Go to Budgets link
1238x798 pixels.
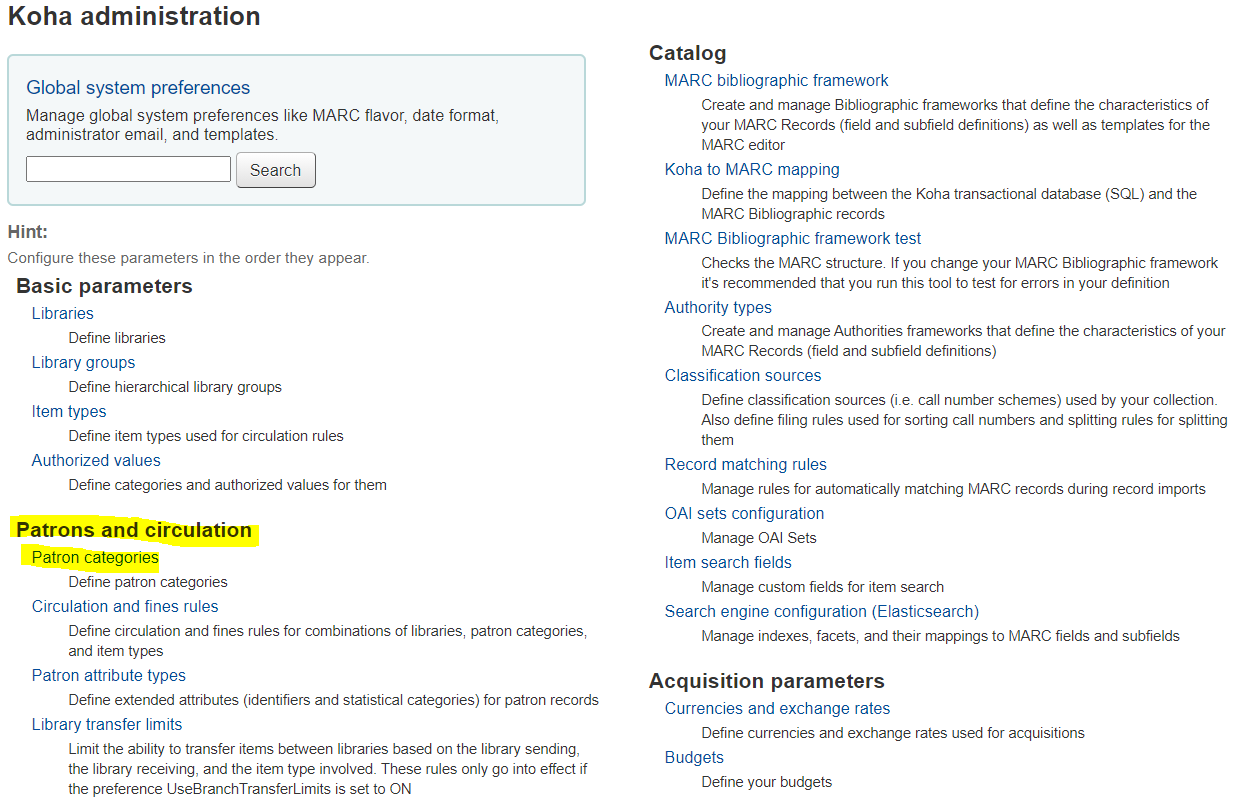(x=694, y=757)
